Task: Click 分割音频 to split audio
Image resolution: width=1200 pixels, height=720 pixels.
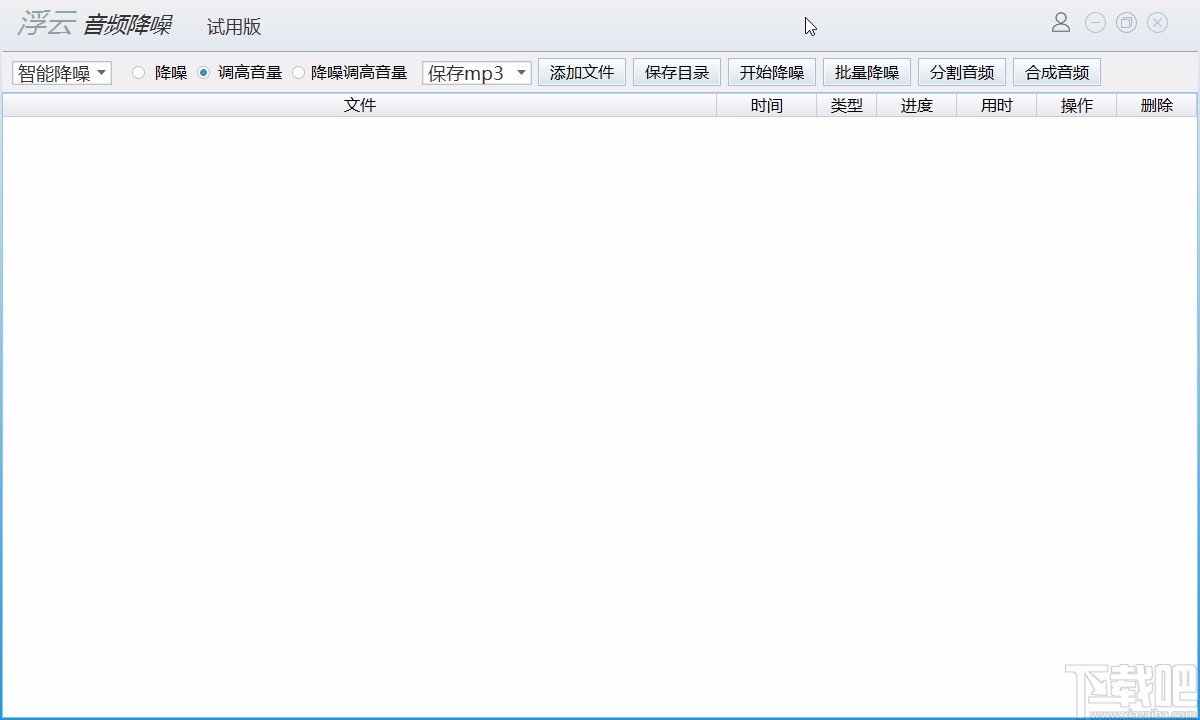Action: tap(961, 72)
